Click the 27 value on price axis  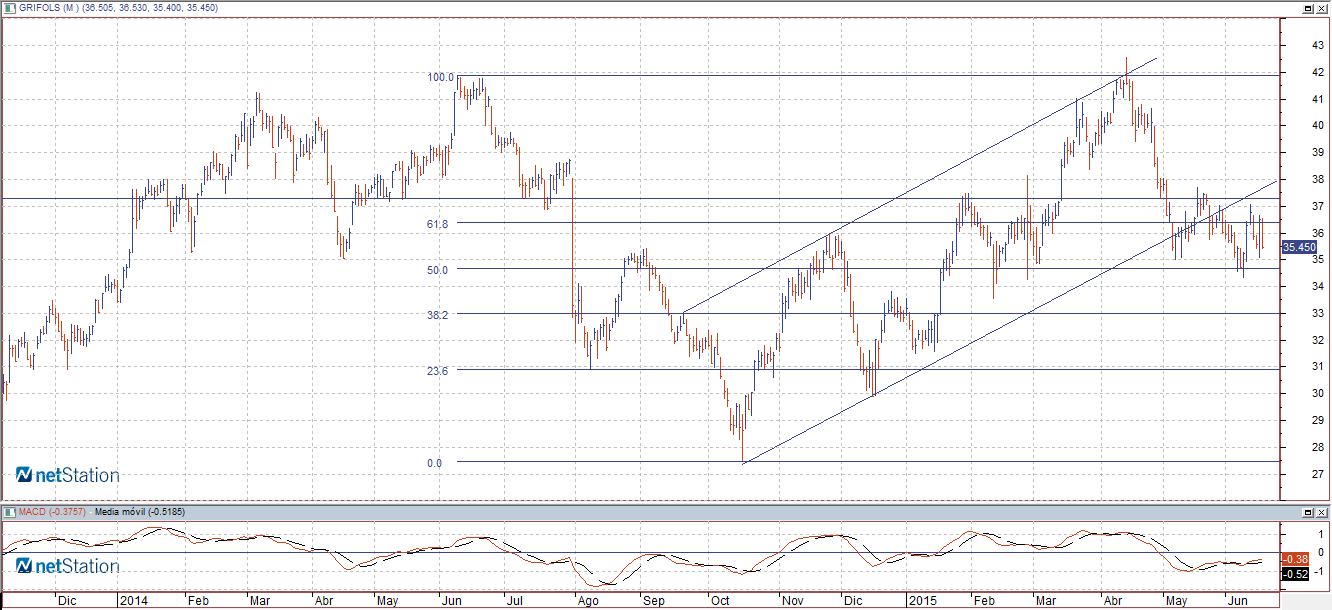coord(1317,473)
